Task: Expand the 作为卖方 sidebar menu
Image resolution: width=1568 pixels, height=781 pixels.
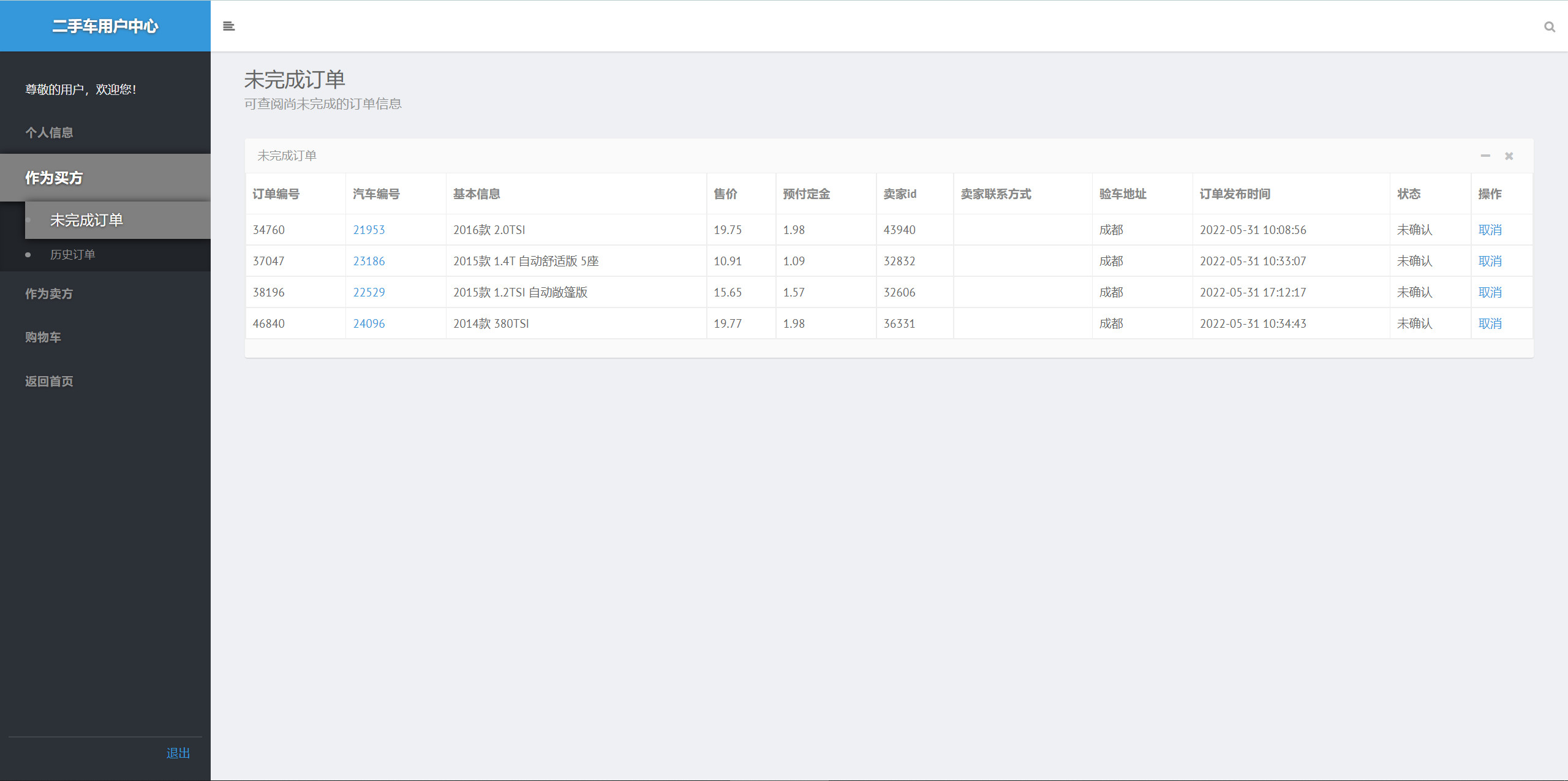Action: [x=49, y=293]
